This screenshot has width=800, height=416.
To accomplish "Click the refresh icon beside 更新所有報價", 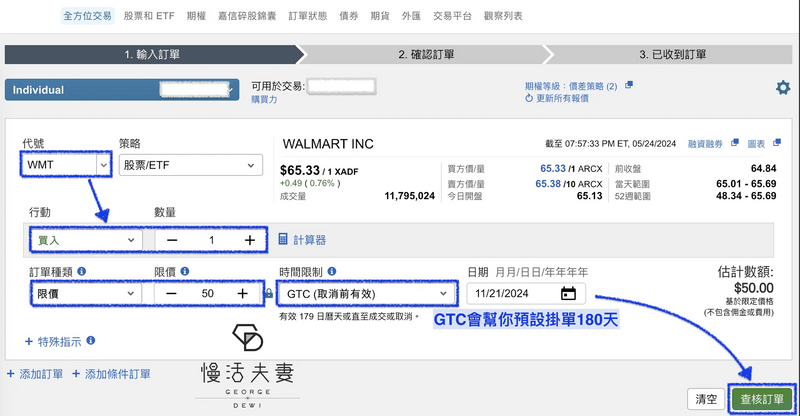I will 529,98.
